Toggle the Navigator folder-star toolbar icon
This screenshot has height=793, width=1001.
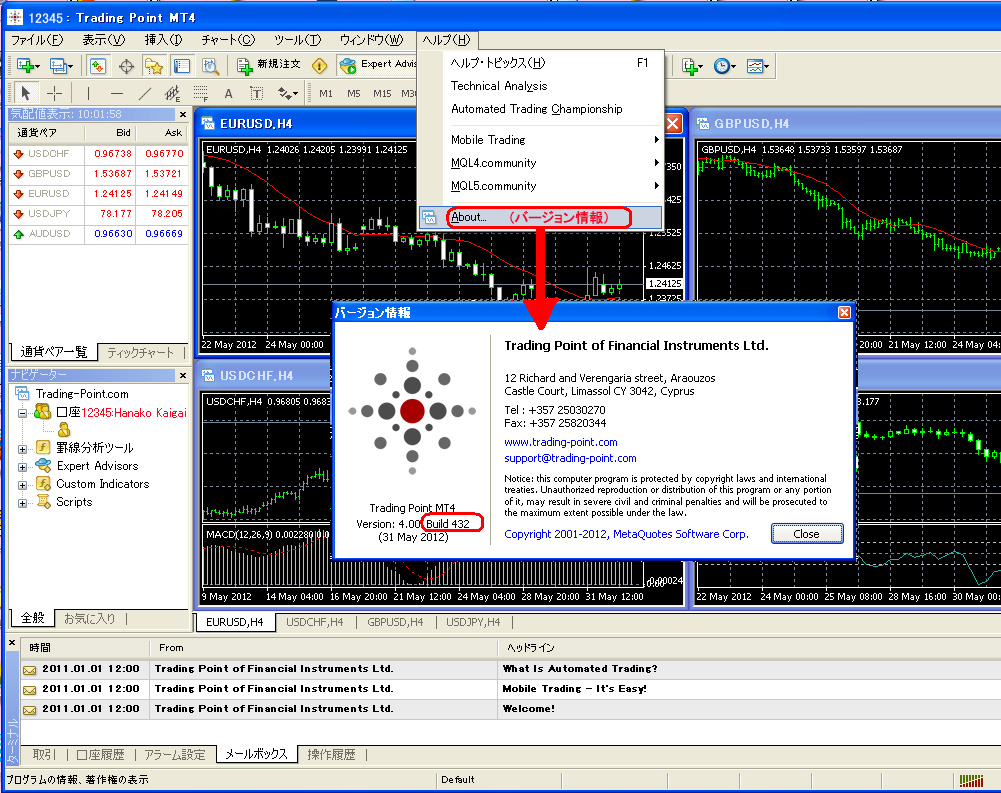(154, 65)
